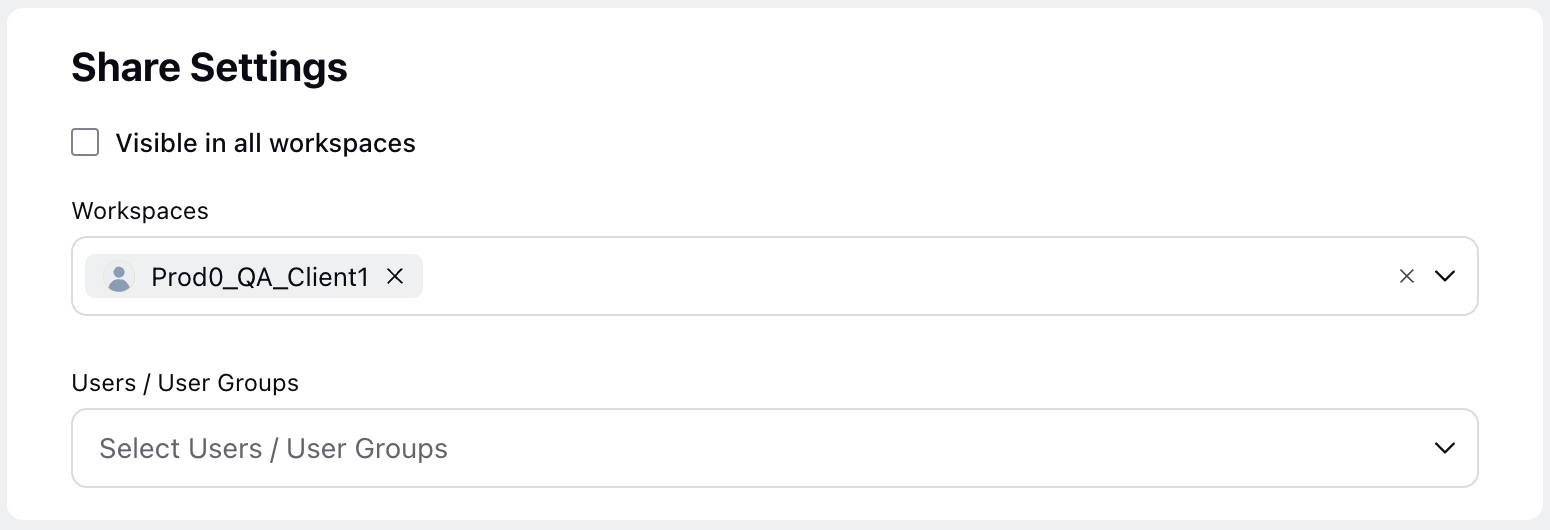Viewport: 1550px width, 530px height.
Task: Remove the Prod0_QA_Client1 workspace chip
Action: [x=395, y=277]
